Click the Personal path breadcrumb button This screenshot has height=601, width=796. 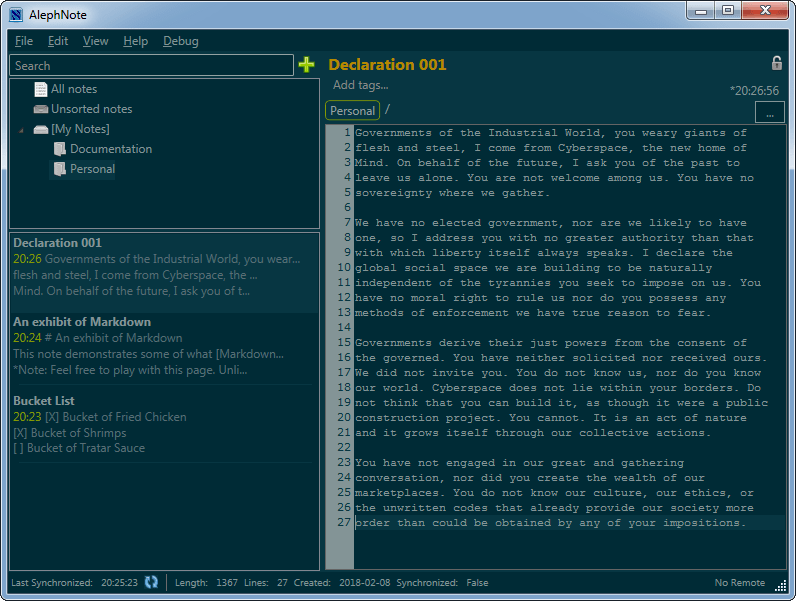tap(352, 111)
